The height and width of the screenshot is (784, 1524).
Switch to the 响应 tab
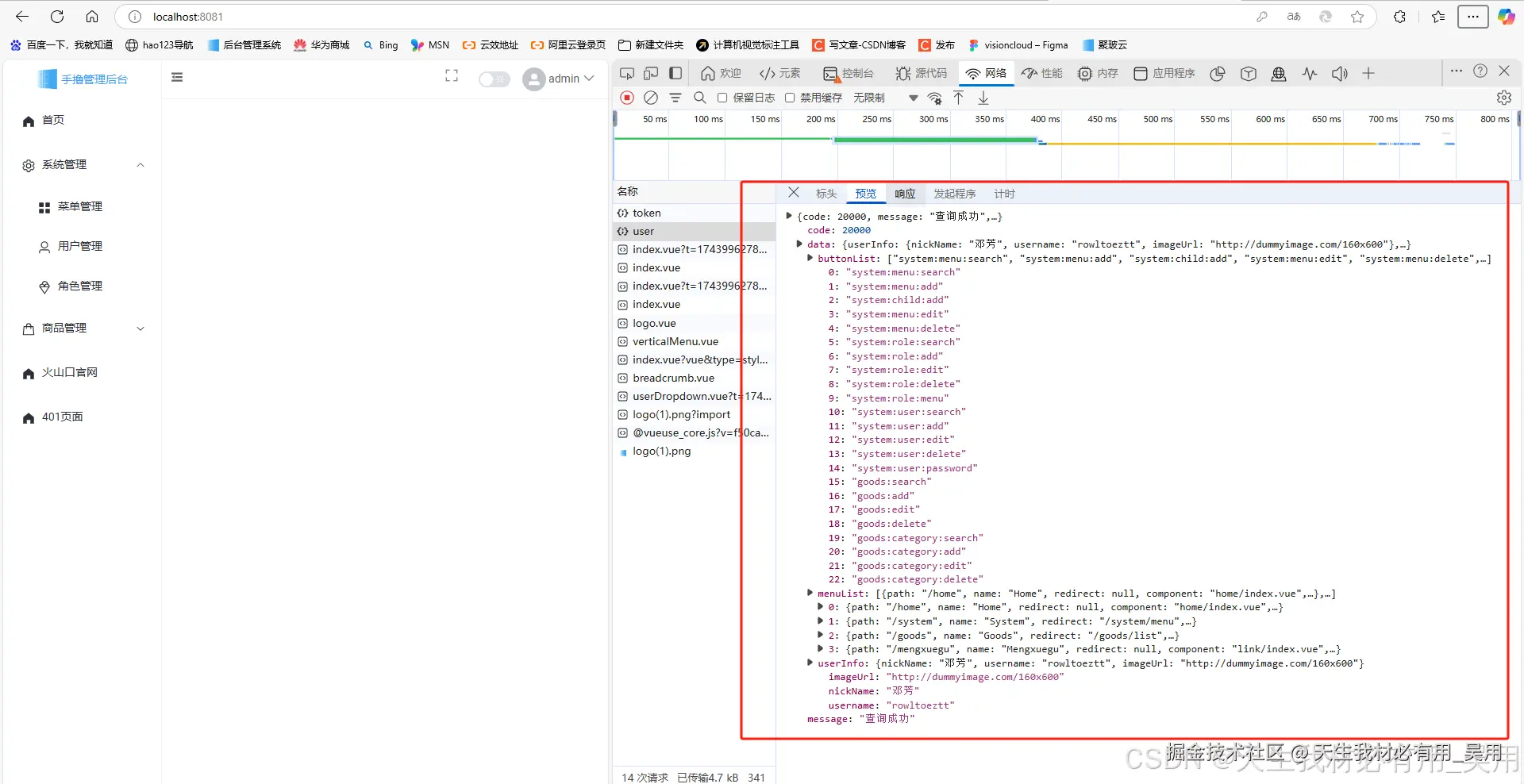[x=905, y=194]
